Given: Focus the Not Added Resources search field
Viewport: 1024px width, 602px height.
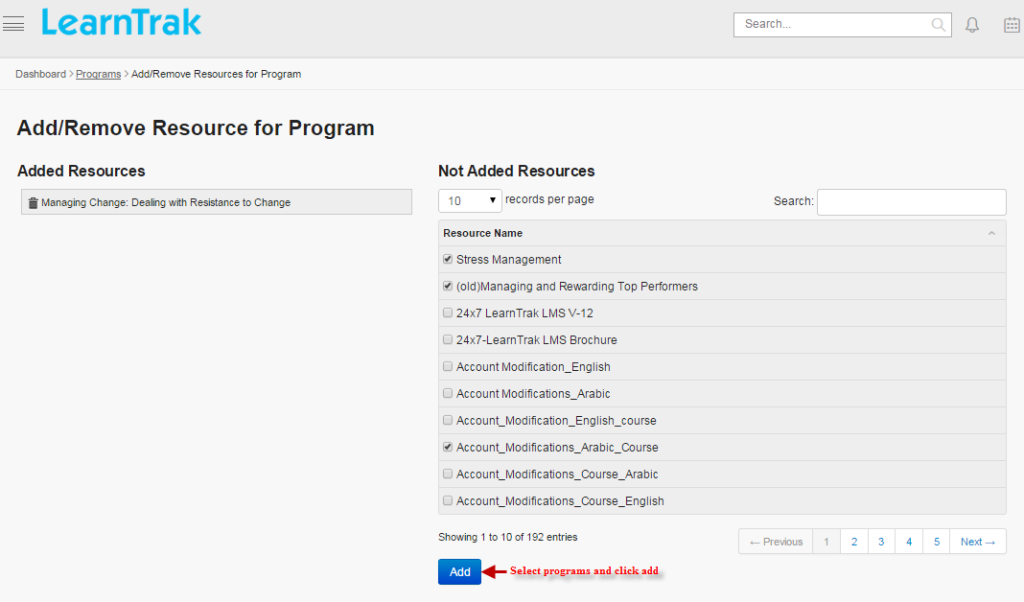Looking at the screenshot, I should [x=911, y=202].
